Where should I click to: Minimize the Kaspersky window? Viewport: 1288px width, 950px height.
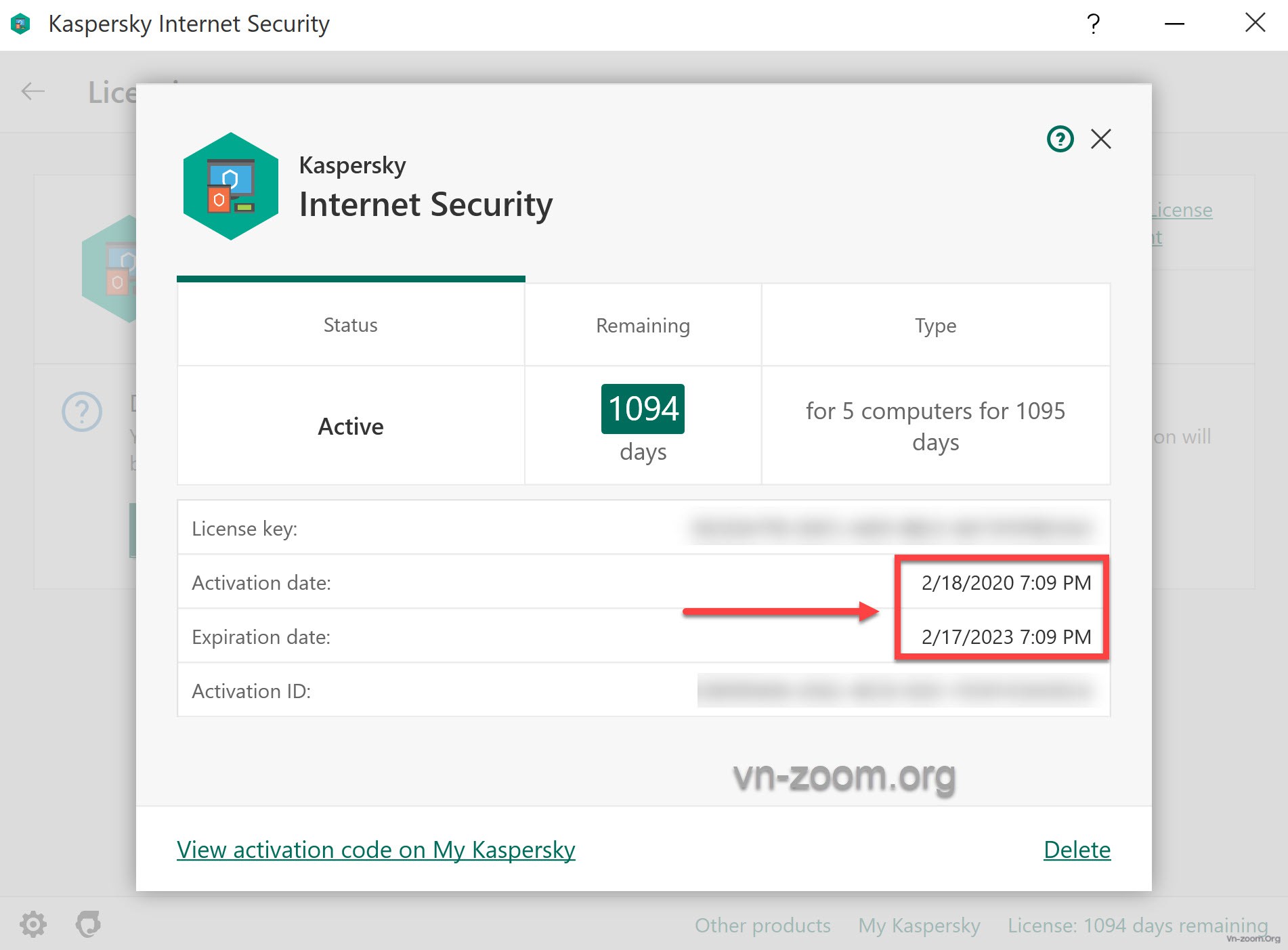pyautogui.click(x=1174, y=24)
